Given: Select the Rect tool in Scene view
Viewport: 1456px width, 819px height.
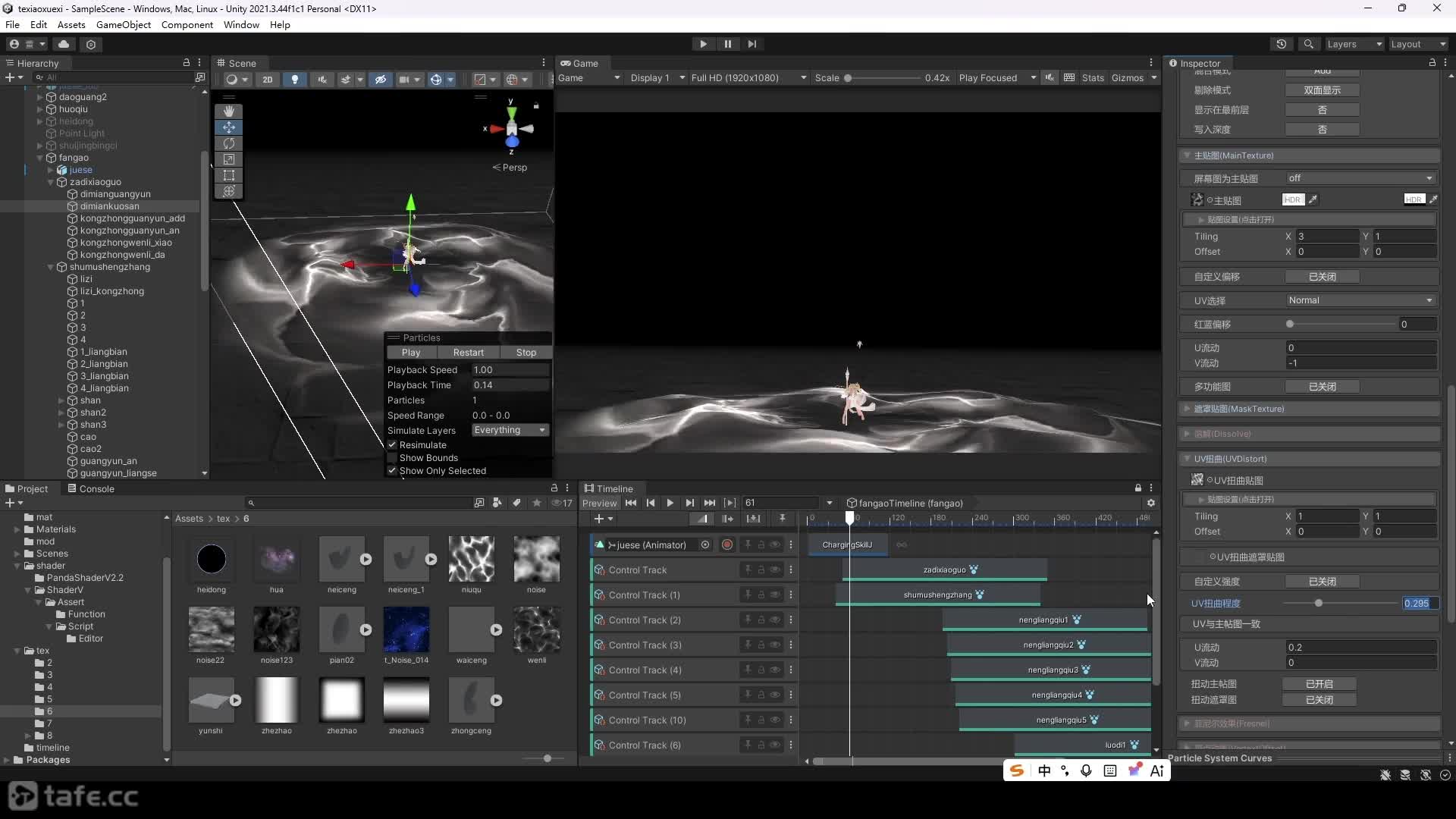Looking at the screenshot, I should 228,175.
